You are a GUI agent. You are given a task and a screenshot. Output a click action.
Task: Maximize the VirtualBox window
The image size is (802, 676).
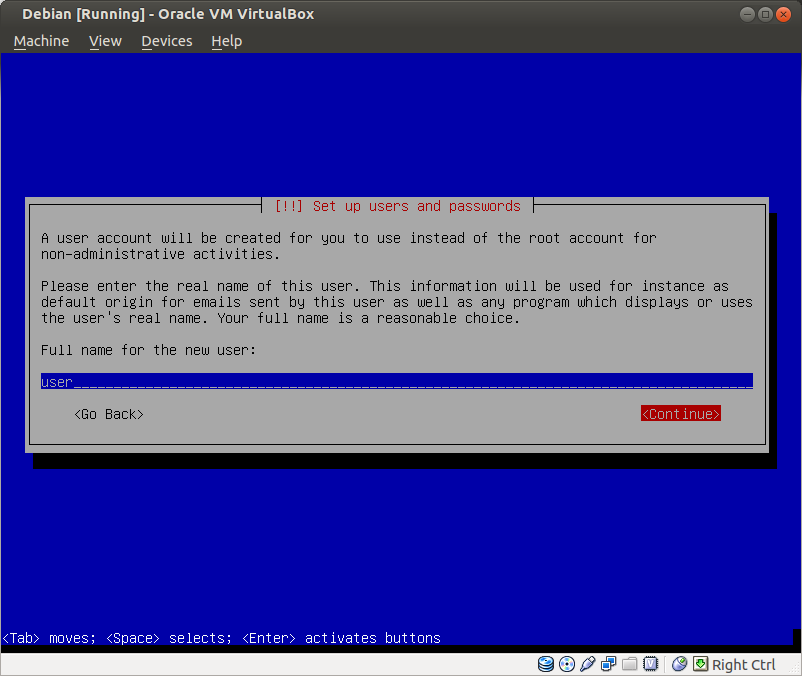point(765,14)
